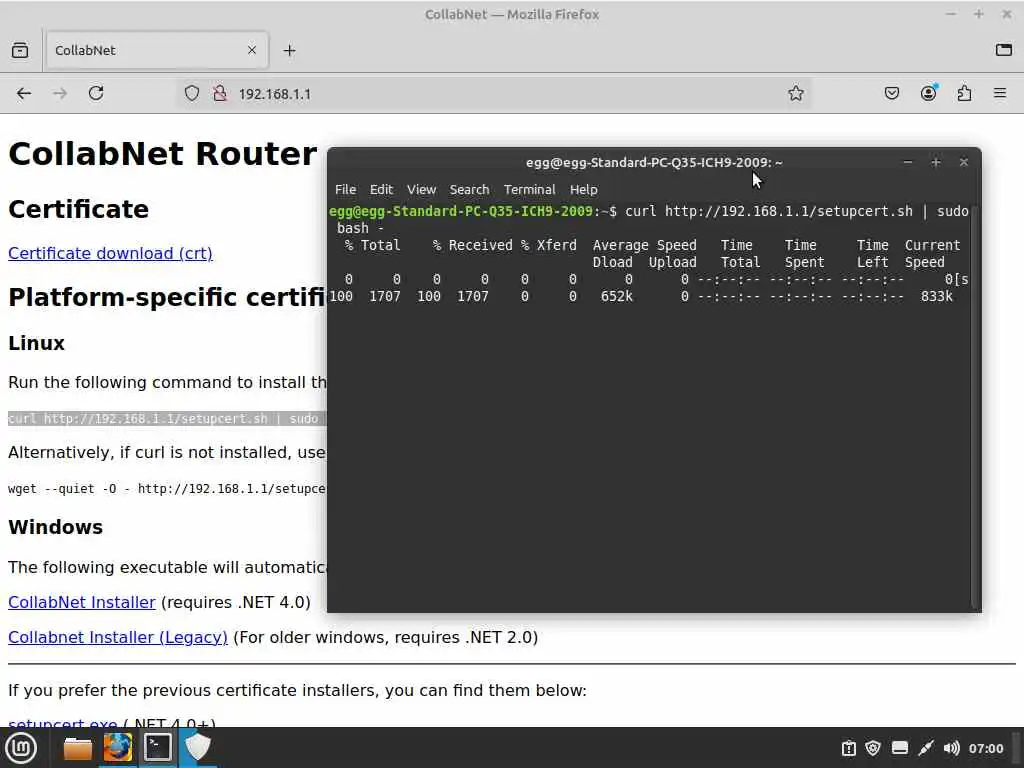Close the terminal window
The image size is (1024, 768).
click(964, 162)
